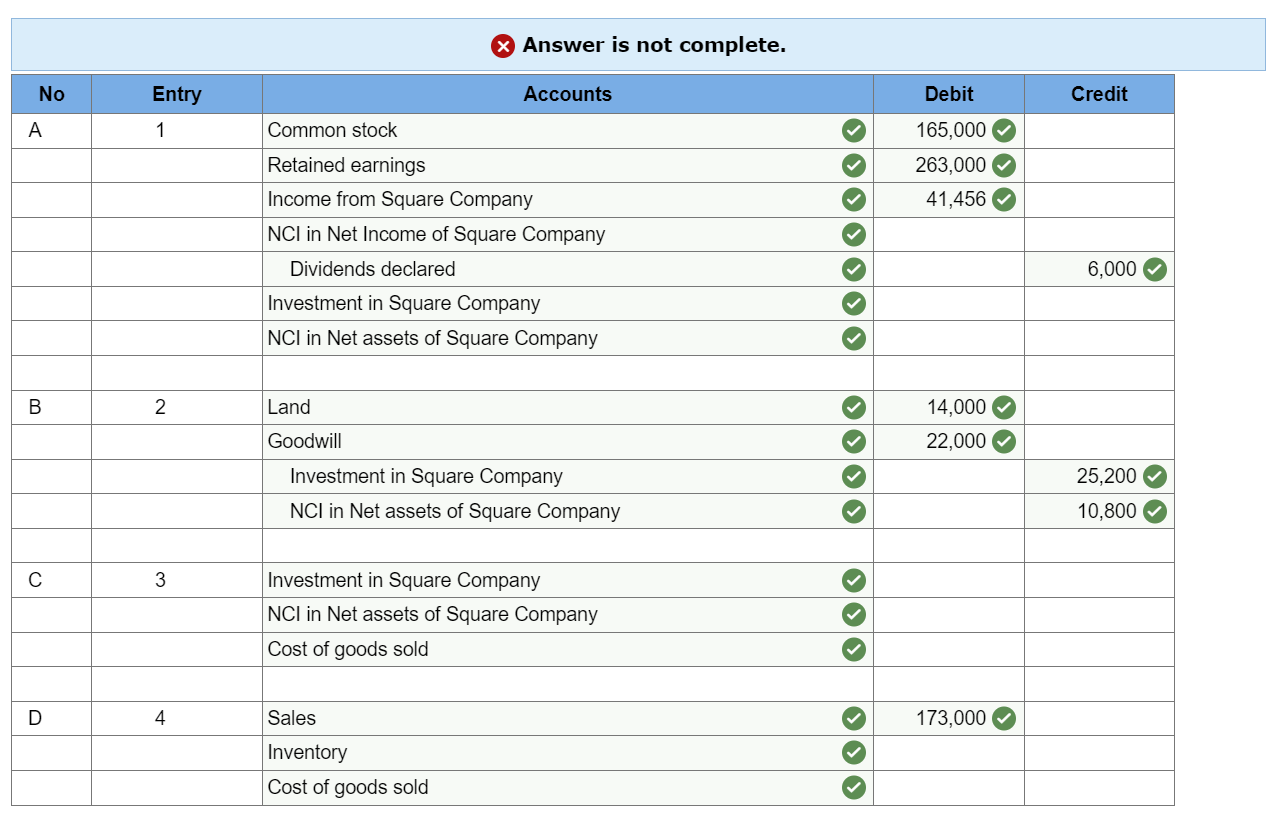Click the checkmark beside the 165,000 debit amount

point(1005,130)
